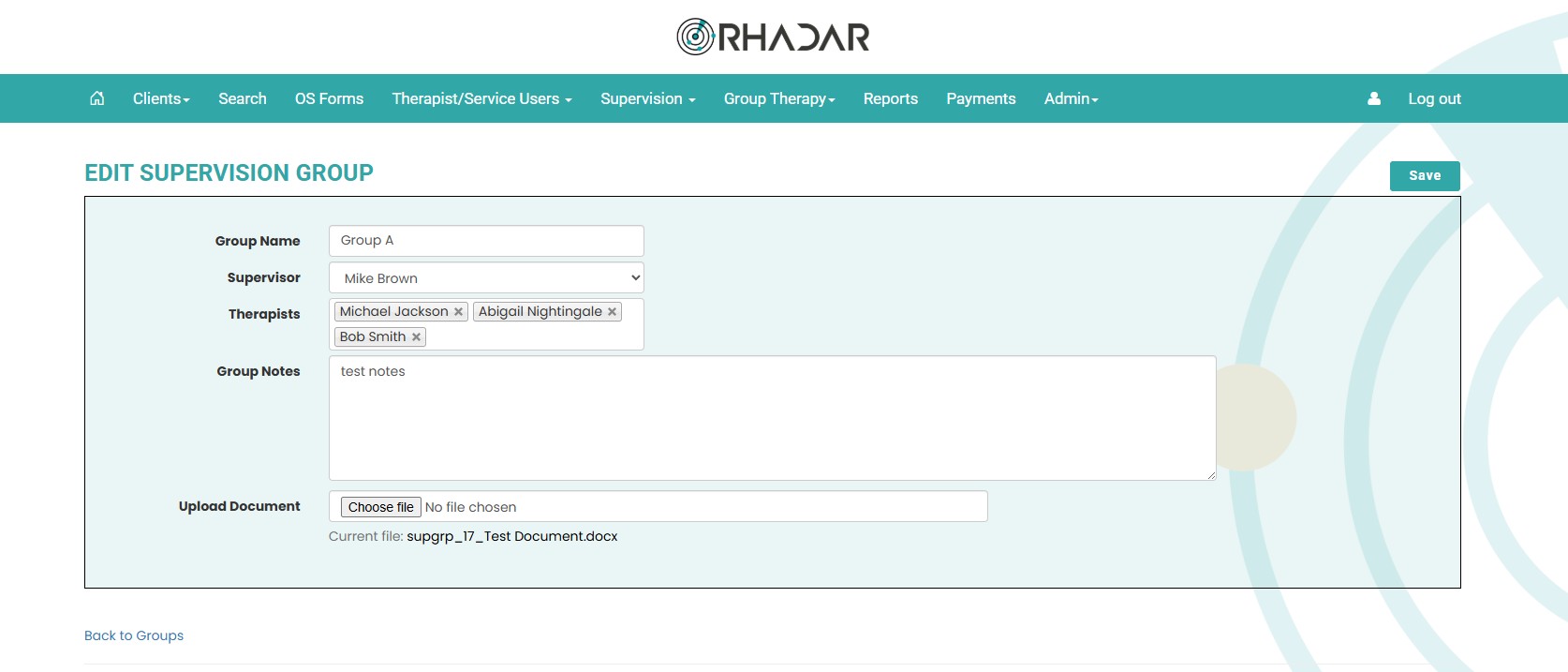
Task: Open supgrp_17_Test Document.docx file link
Action: 512,536
